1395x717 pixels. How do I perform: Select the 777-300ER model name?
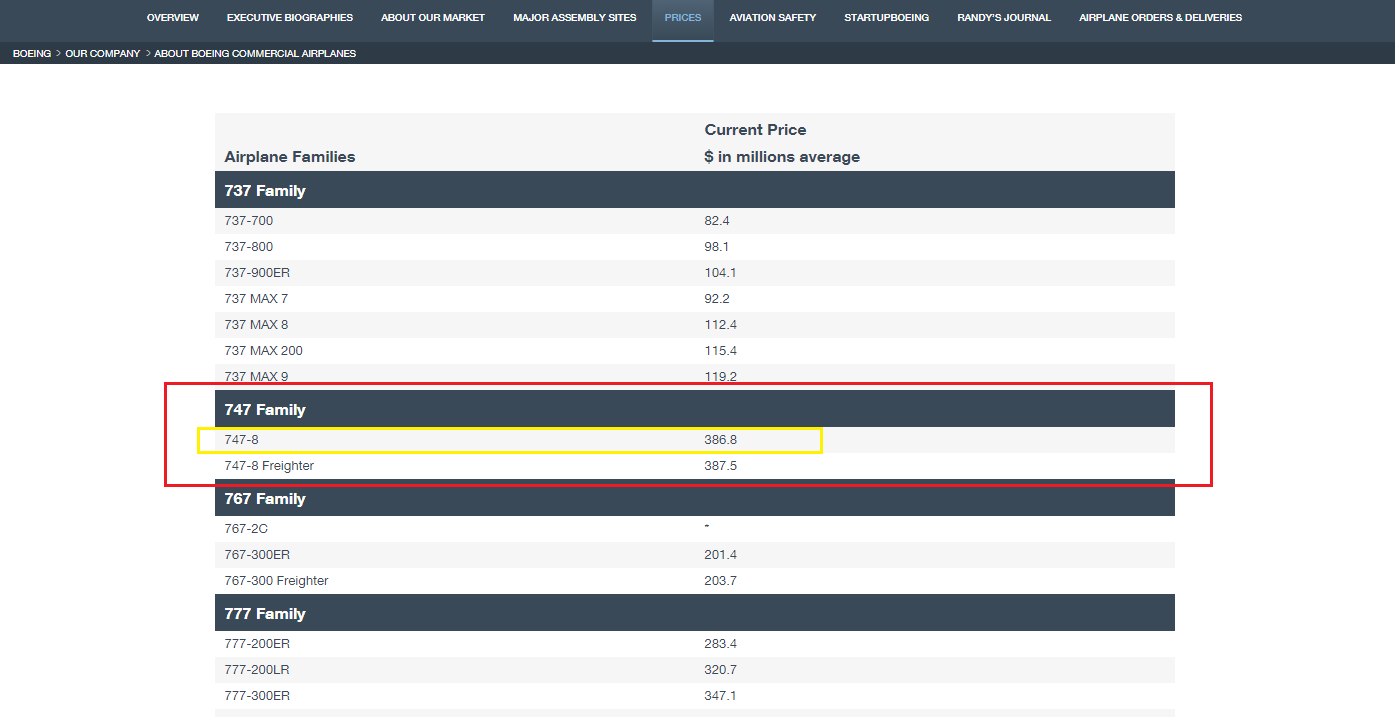[x=258, y=696]
